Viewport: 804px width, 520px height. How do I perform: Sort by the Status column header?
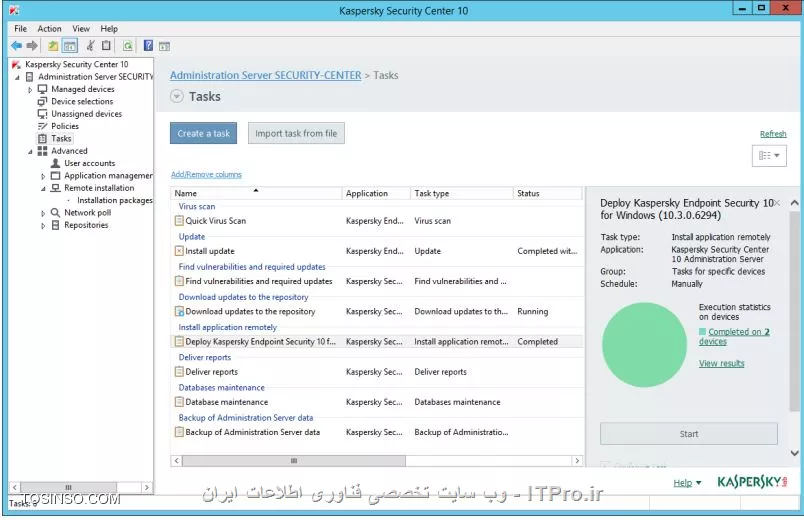click(548, 193)
